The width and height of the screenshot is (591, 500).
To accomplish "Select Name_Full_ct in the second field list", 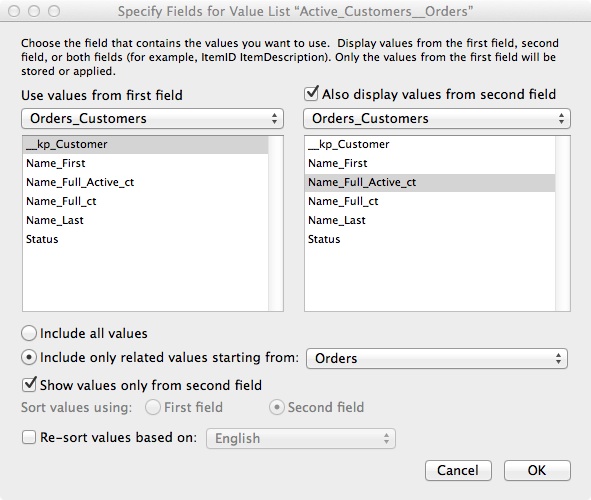I will point(430,201).
